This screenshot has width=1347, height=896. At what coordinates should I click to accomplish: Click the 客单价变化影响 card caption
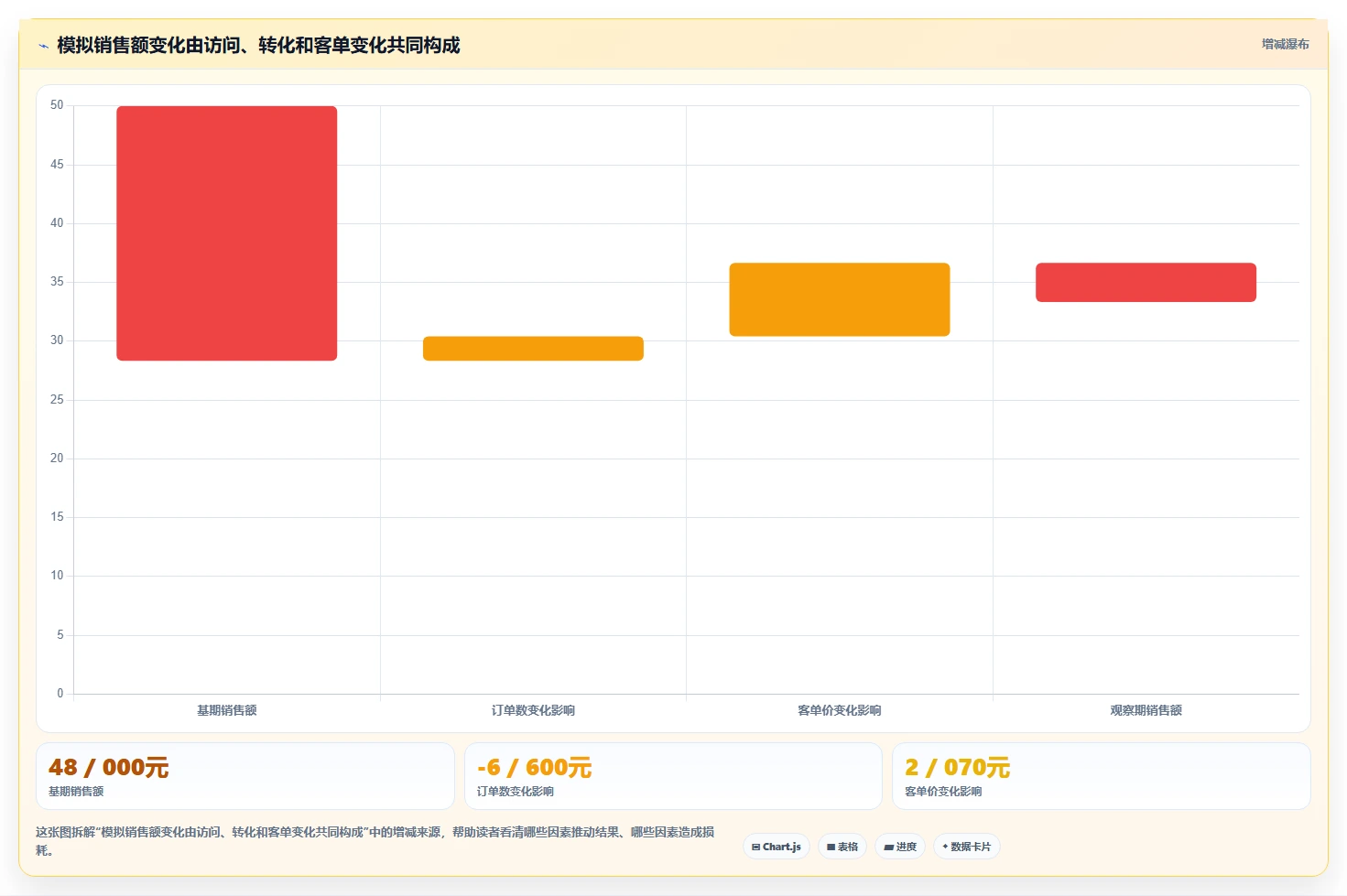943,792
